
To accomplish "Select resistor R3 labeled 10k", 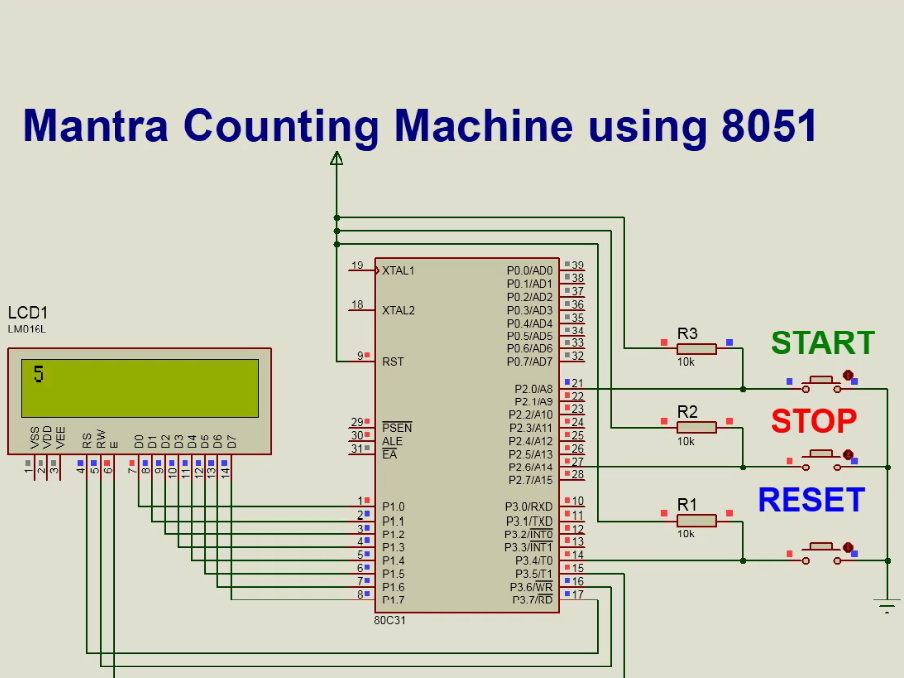I will click(697, 347).
